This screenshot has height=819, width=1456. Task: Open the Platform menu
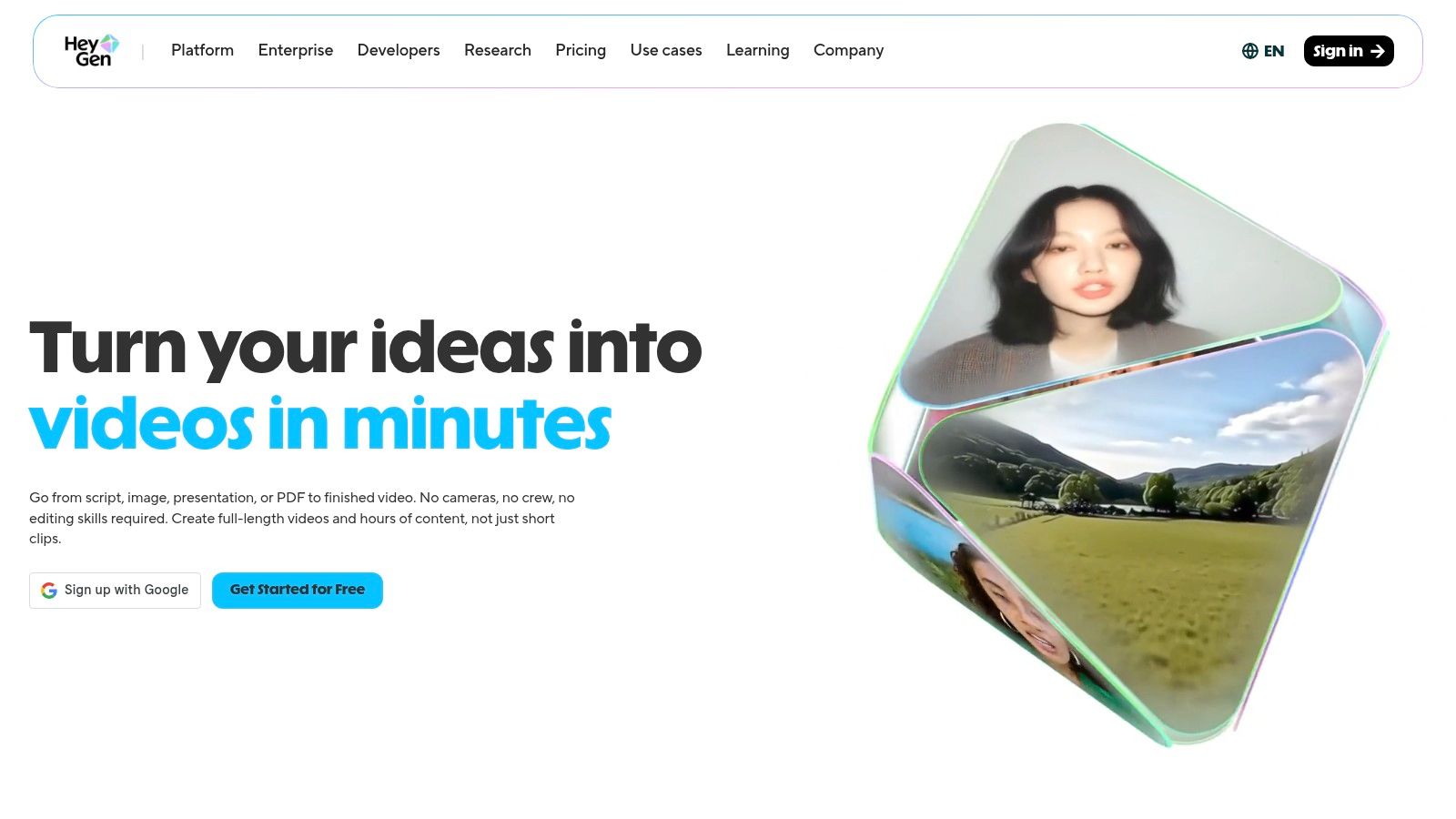(x=202, y=50)
